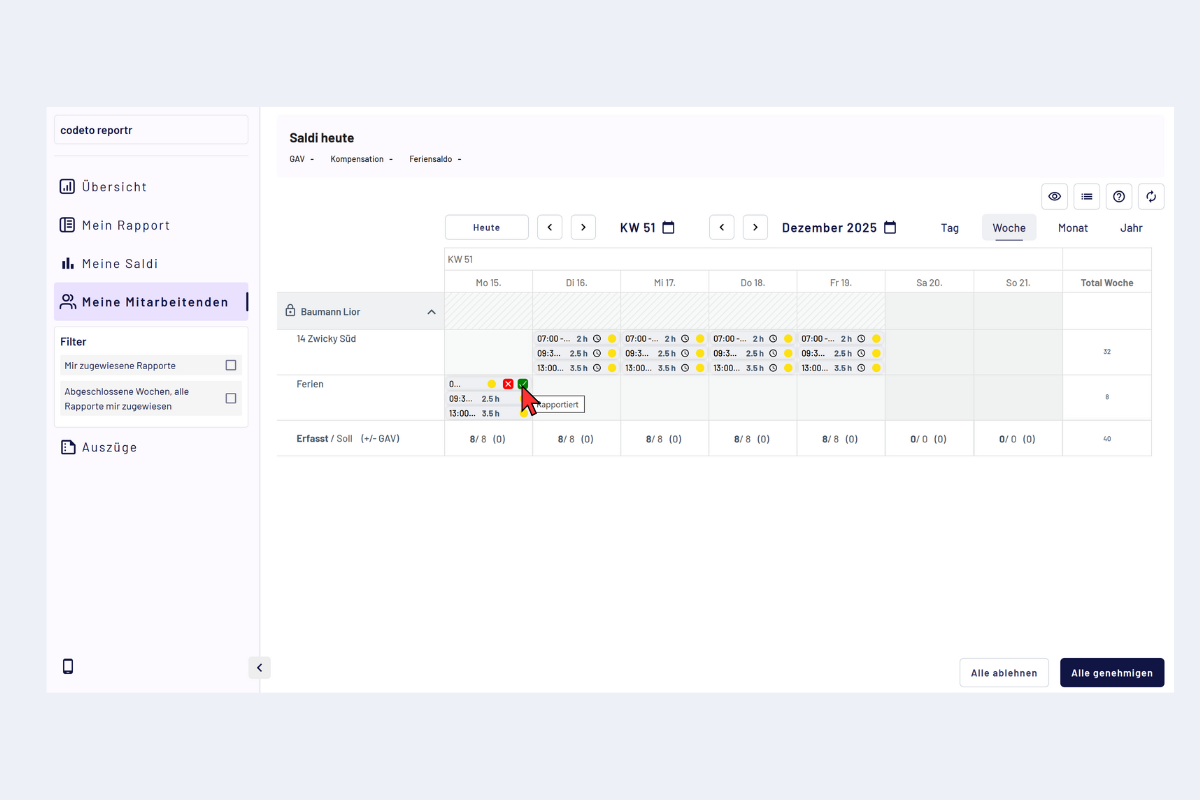1200x800 pixels.
Task: Collapse the sidebar with the left chevron
Action: coord(260,668)
